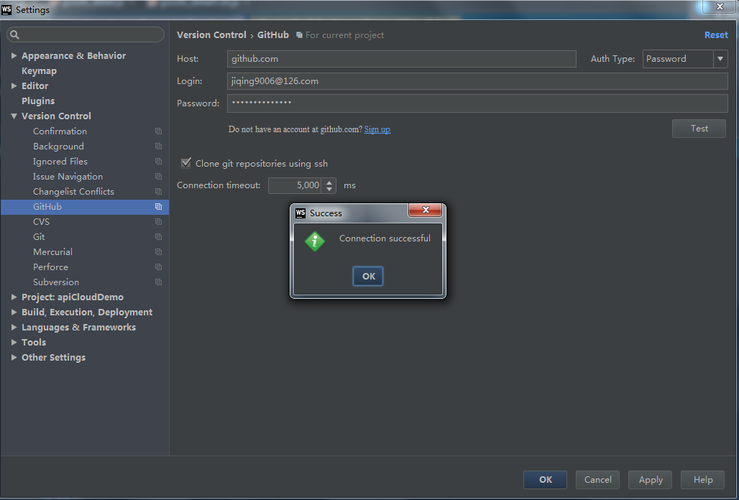Click the project-level icon beside Perforce
This screenshot has width=739, height=500.
tap(158, 267)
